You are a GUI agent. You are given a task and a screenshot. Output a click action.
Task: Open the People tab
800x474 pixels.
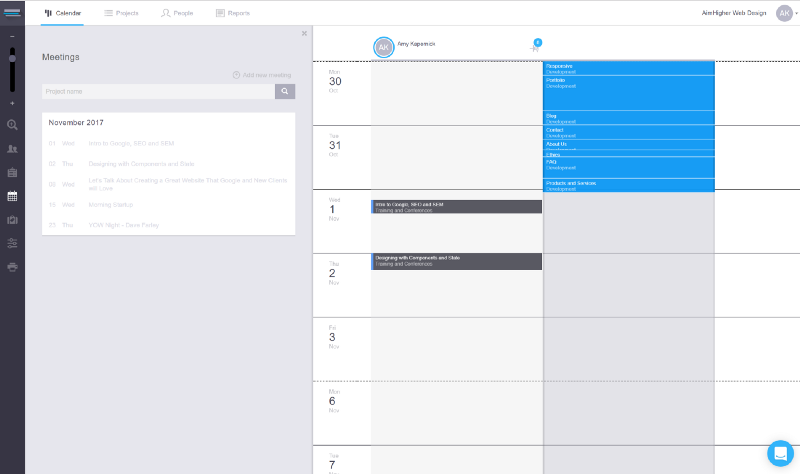pos(177,13)
